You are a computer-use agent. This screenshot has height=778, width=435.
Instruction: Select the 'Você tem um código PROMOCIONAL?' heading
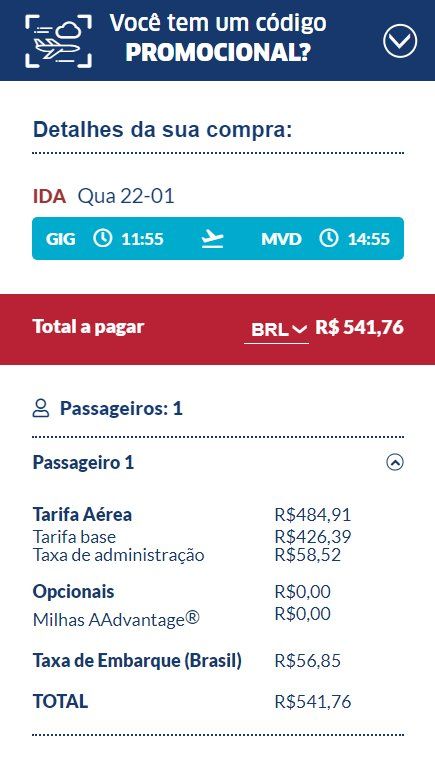click(218, 38)
